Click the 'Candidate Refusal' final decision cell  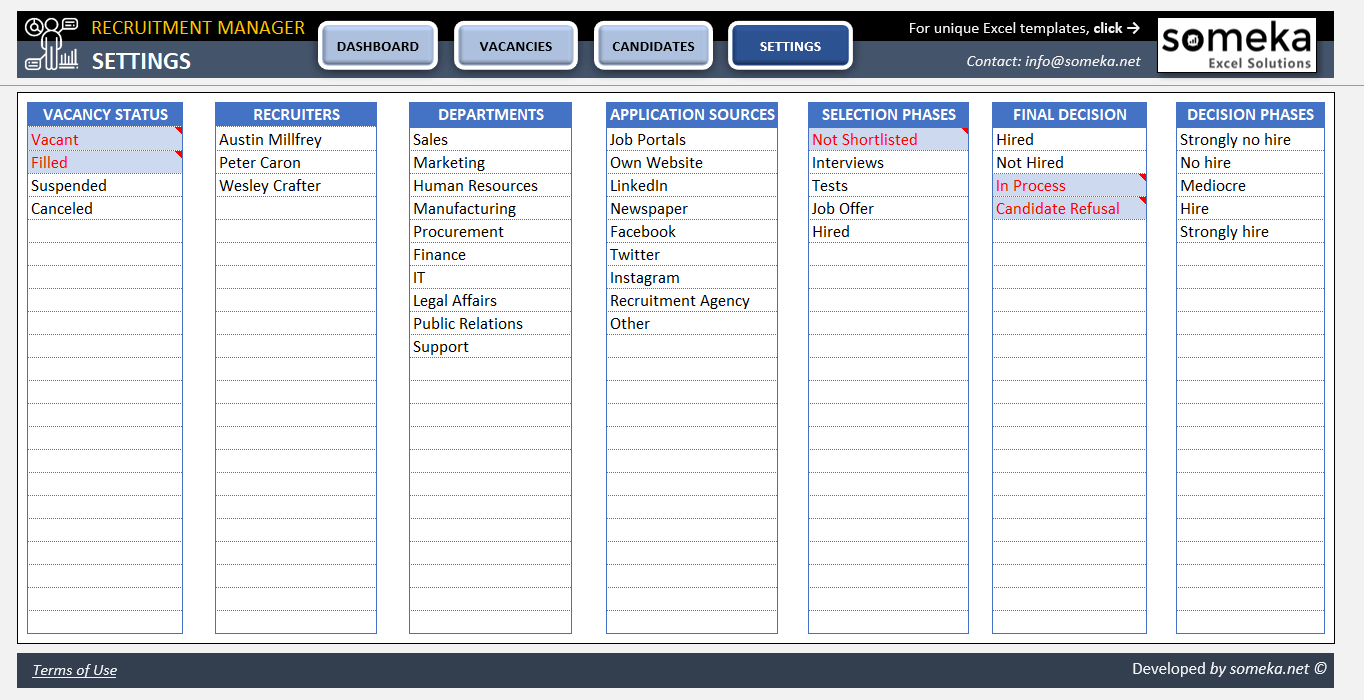click(x=1069, y=209)
